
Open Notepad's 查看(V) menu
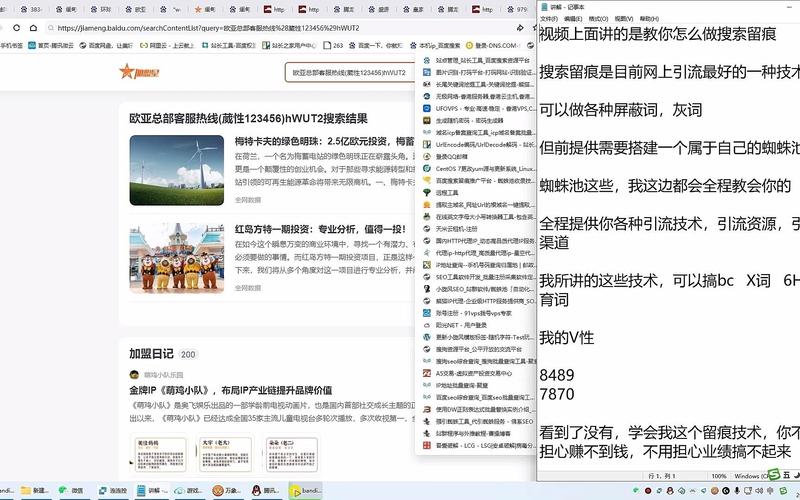623,18
